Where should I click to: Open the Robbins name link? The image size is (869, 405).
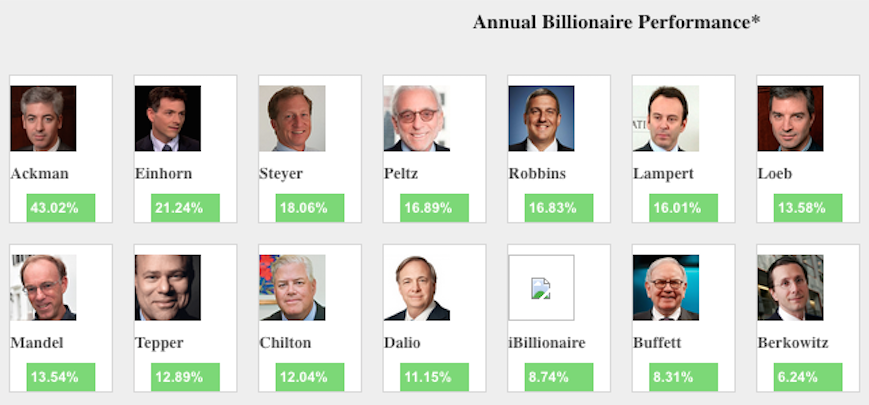(x=537, y=174)
